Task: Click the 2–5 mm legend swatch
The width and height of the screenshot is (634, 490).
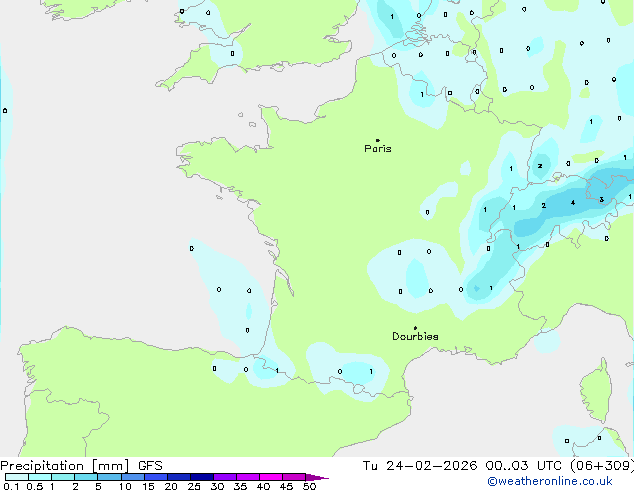Action: 86,477
